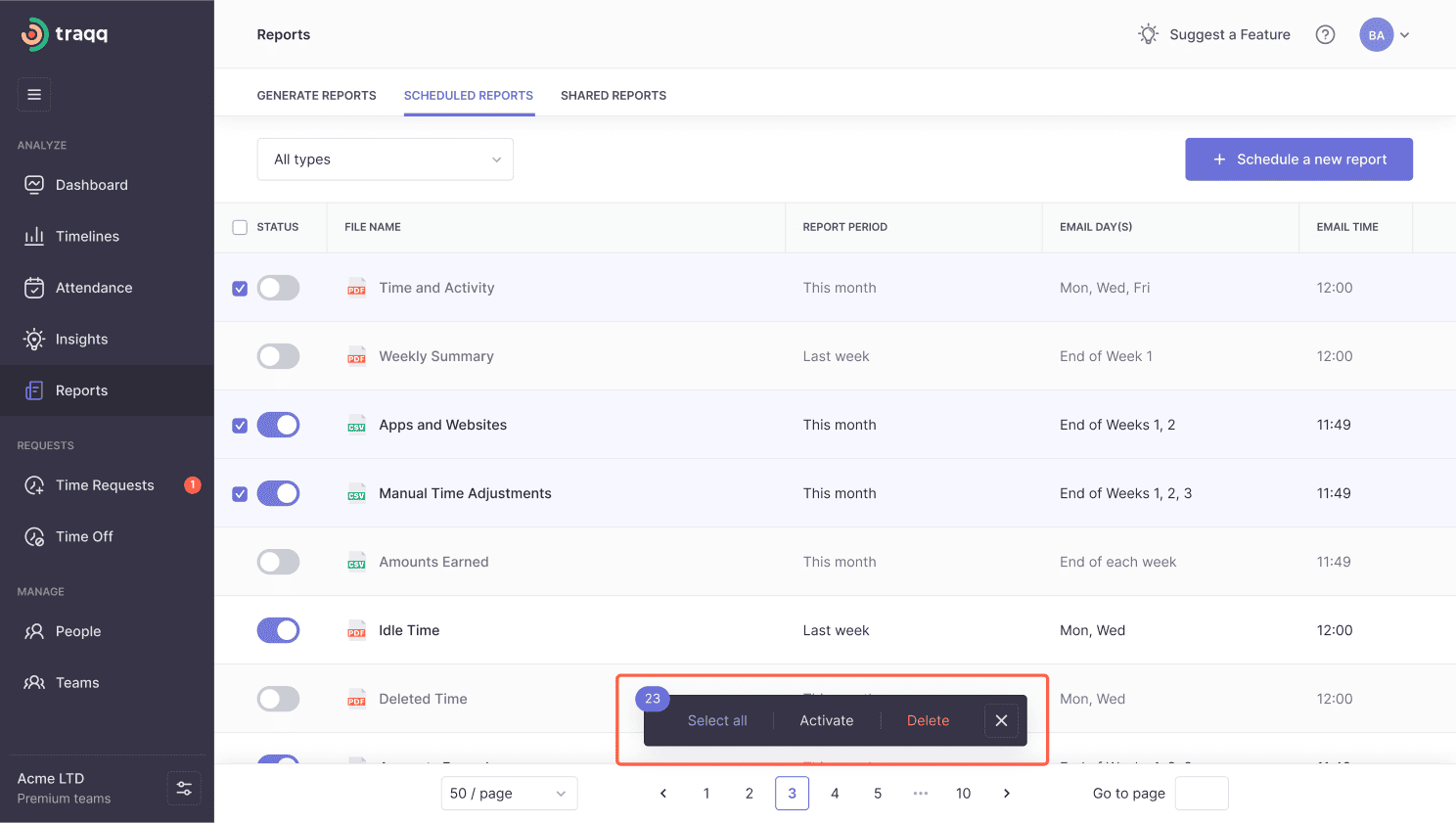The width and height of the screenshot is (1456, 823).
Task: Disable the Apps and Websites toggle
Action: pyautogui.click(x=278, y=425)
